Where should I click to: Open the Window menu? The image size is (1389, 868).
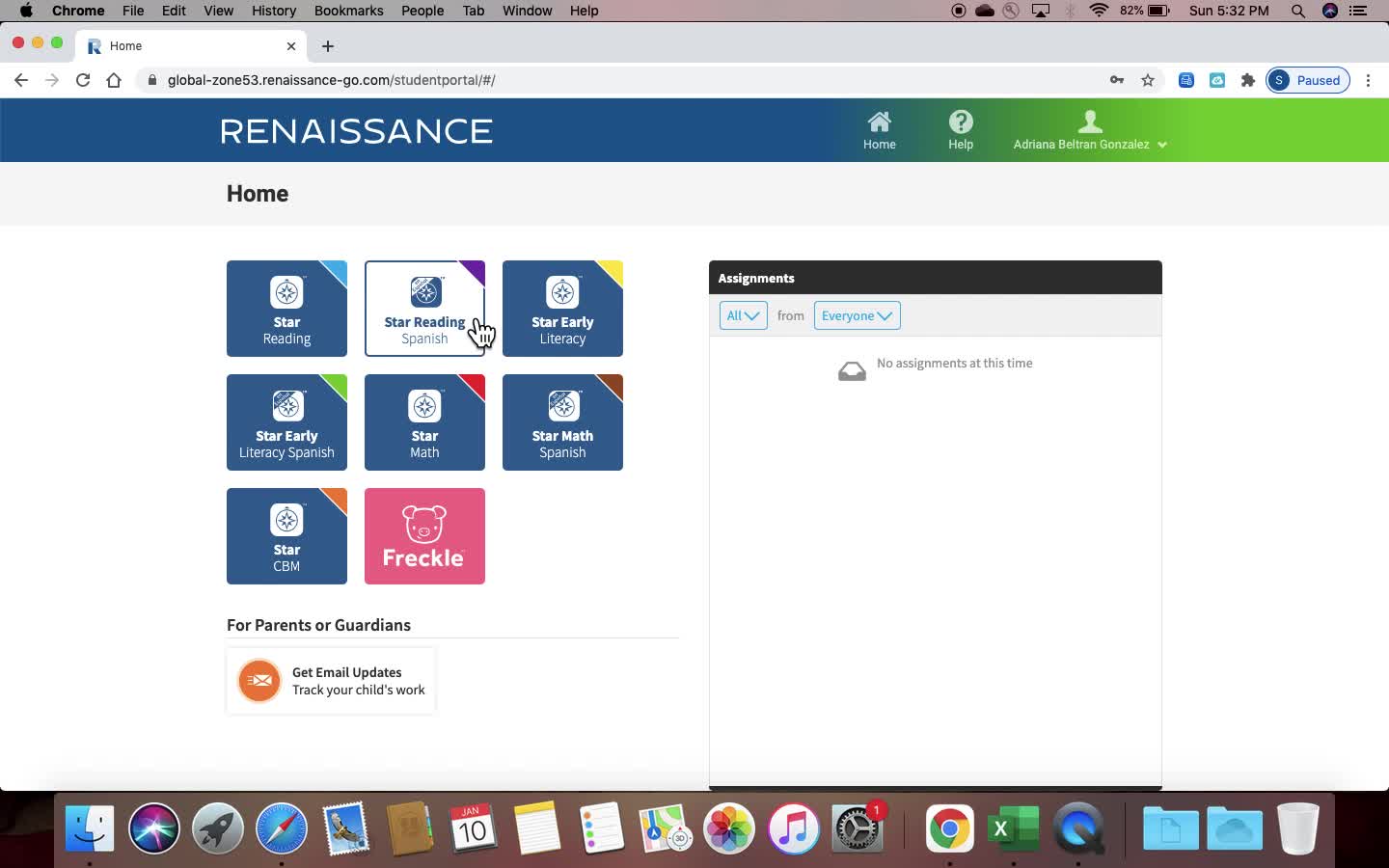pos(528,11)
